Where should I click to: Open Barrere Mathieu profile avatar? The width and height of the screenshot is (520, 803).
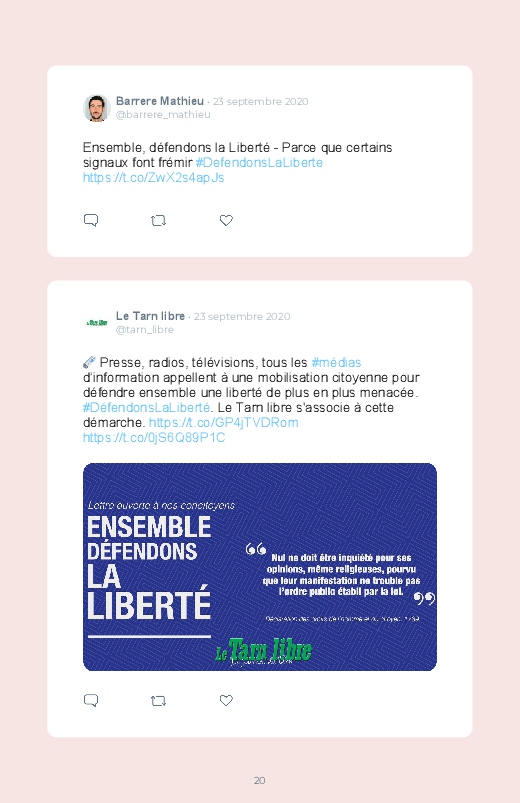pyautogui.click(x=97, y=108)
